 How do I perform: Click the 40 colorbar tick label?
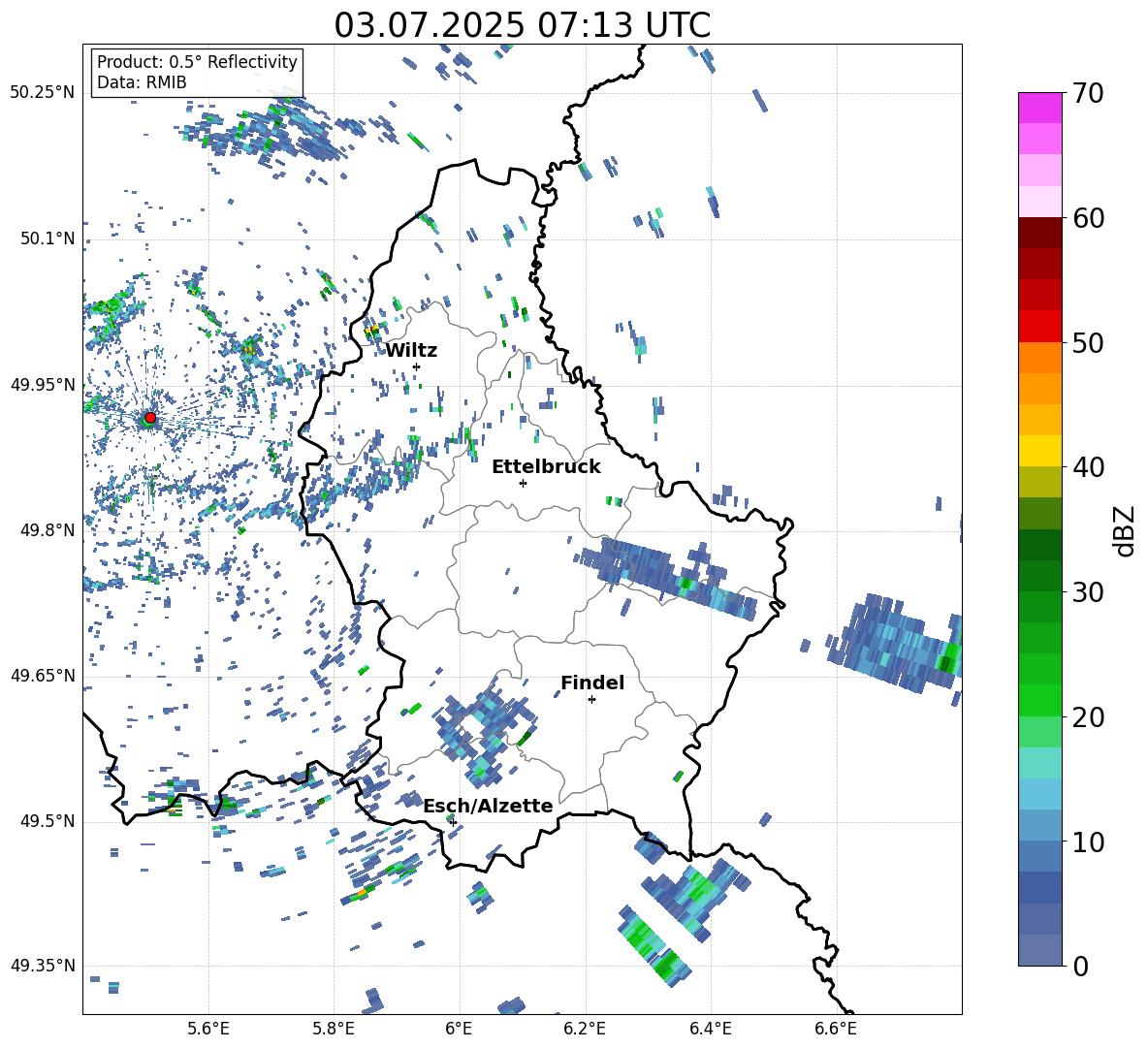click(x=1088, y=467)
